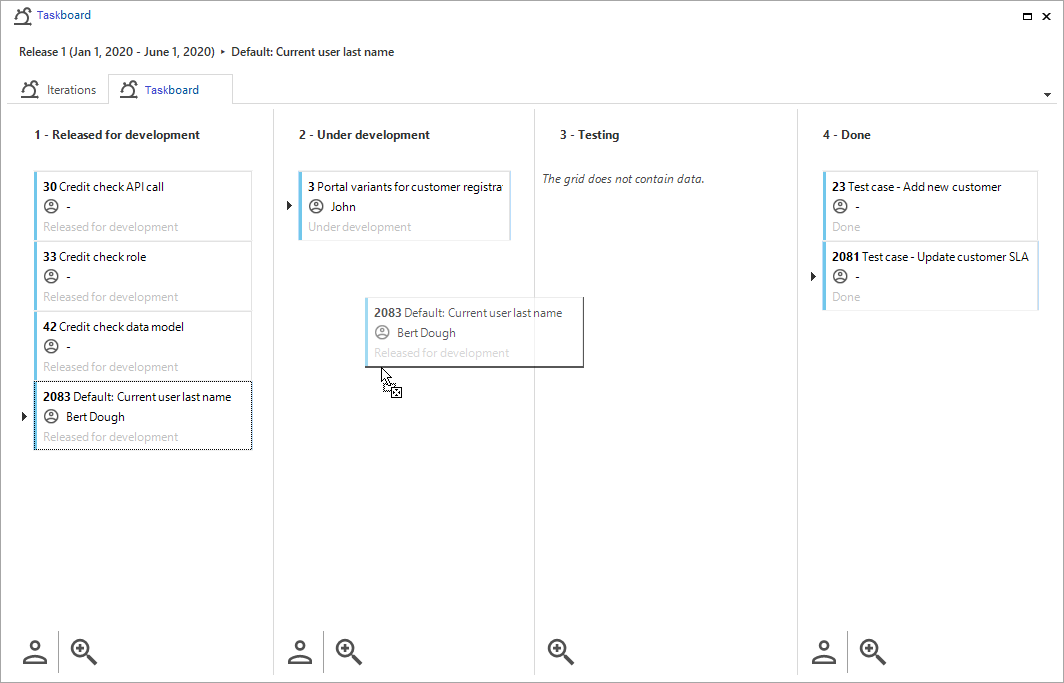Open the tab overflow dropdown arrow
Viewport: 1064px width, 683px height.
point(1047,95)
